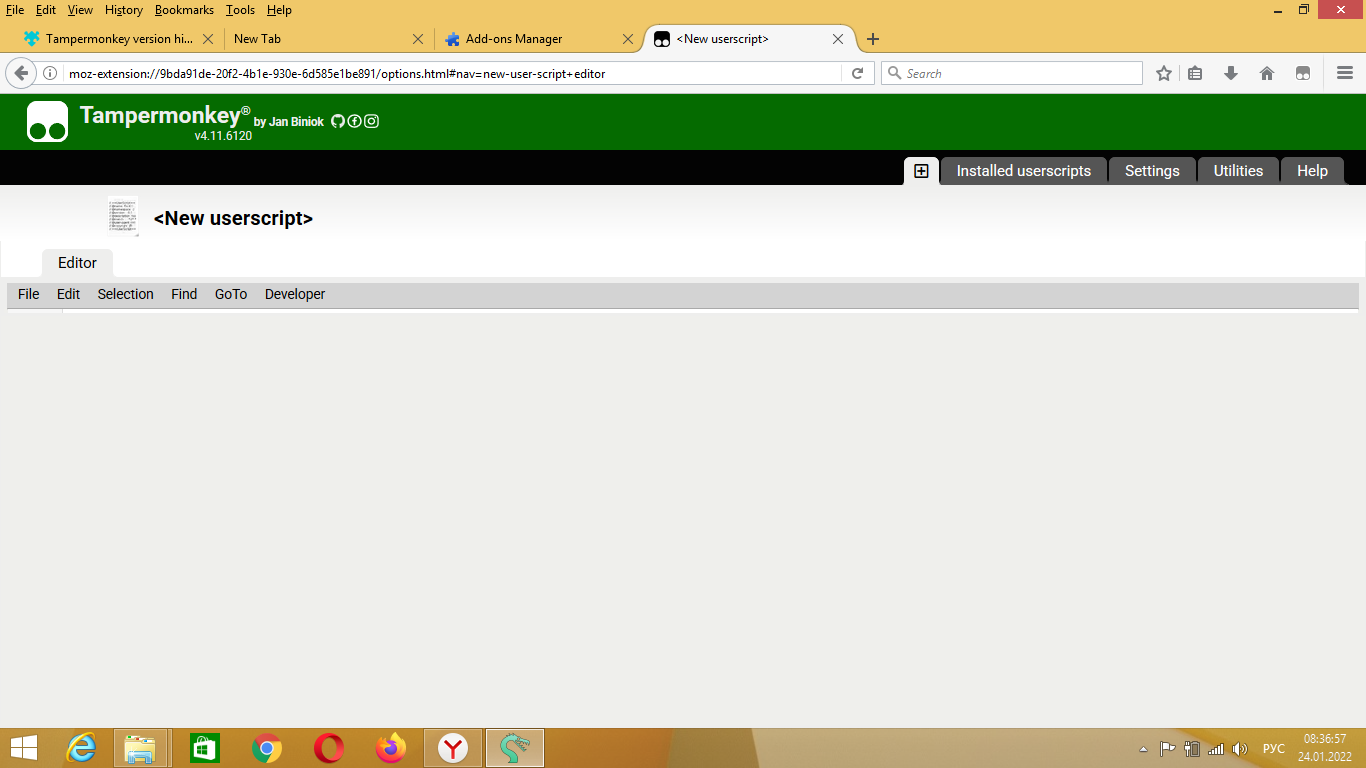Screen dimensions: 1366x768
Task: Bookmark this page with star icon
Action: 1164,73
